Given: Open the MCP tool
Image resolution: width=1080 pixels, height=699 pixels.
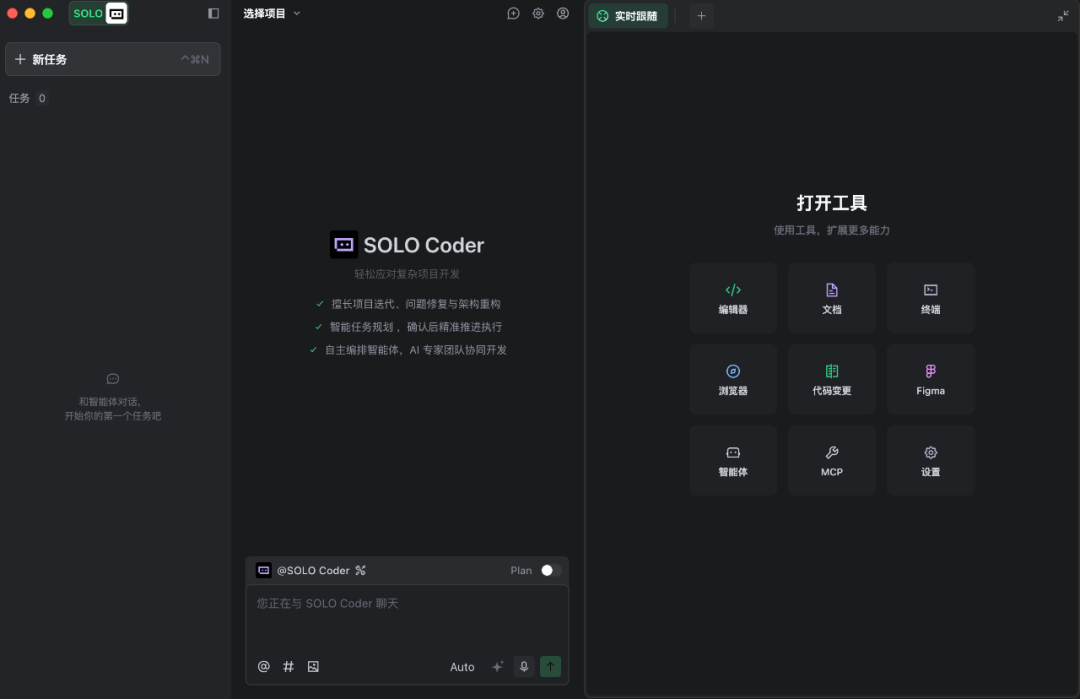Looking at the screenshot, I should point(831,460).
